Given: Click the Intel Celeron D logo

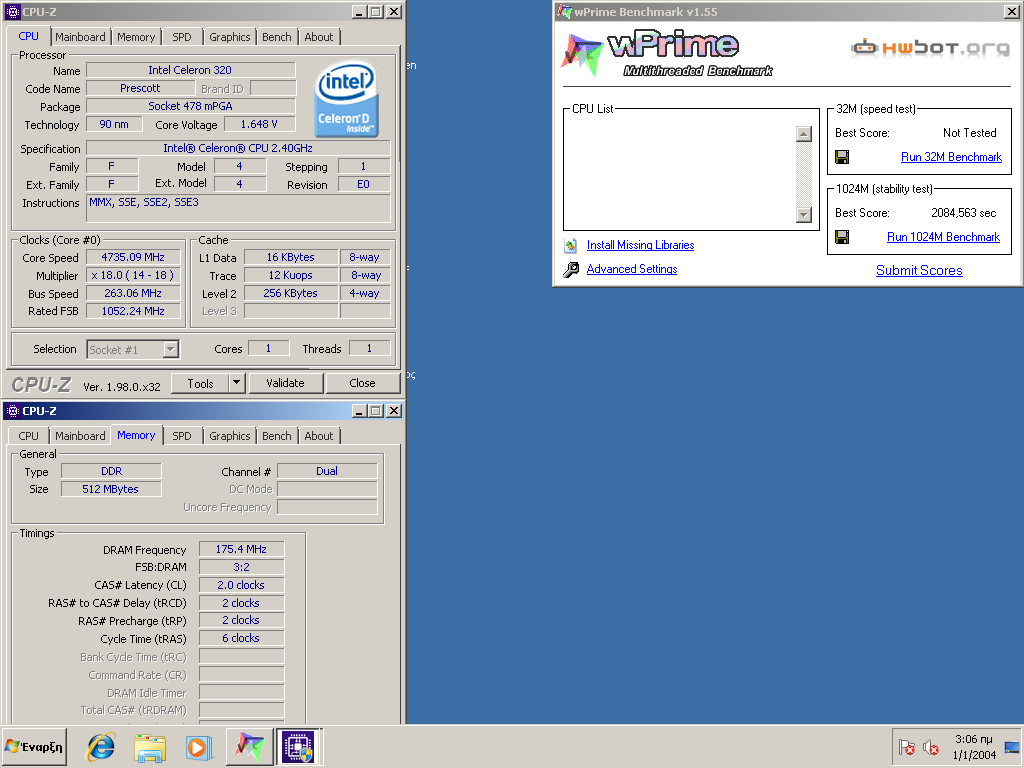Looking at the screenshot, I should [x=346, y=99].
